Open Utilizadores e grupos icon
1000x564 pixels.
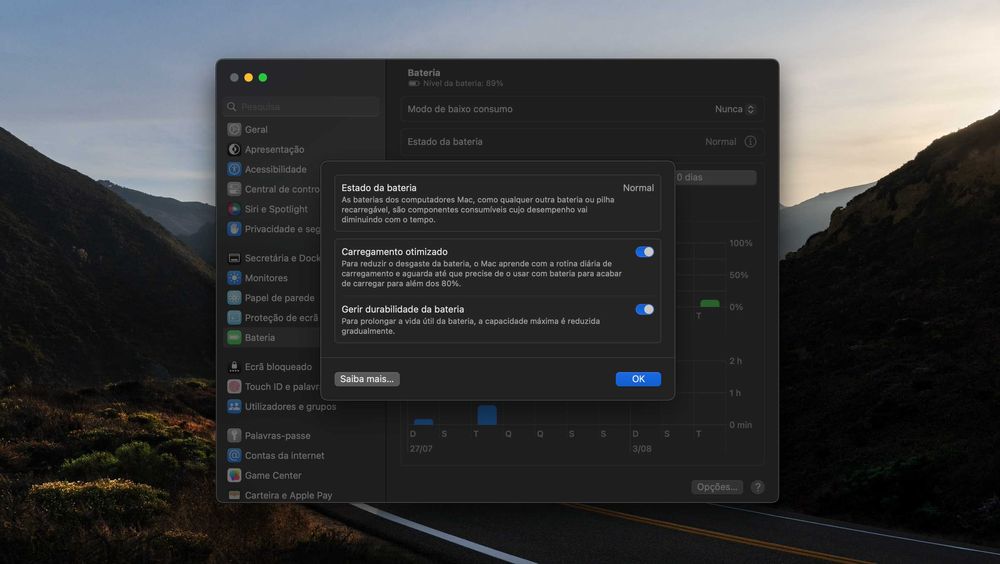(234, 406)
